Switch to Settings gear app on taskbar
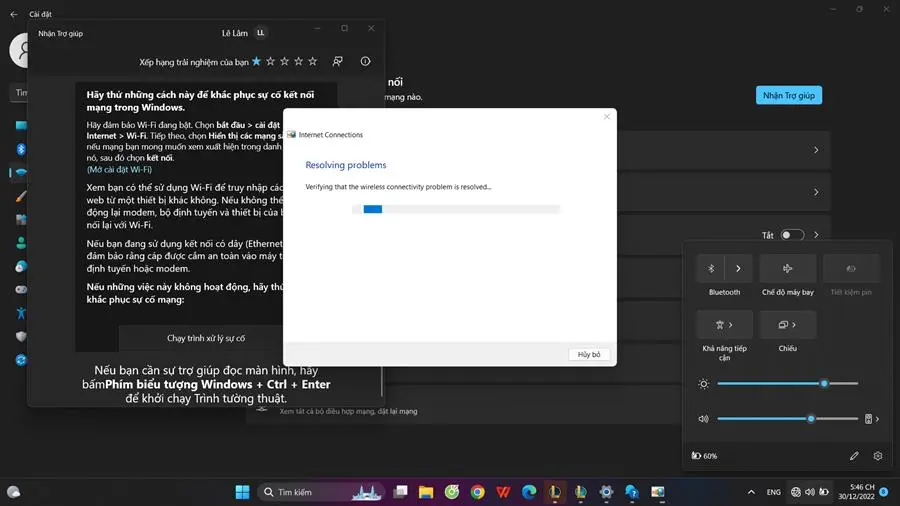The width and height of the screenshot is (900, 506). (x=606, y=492)
